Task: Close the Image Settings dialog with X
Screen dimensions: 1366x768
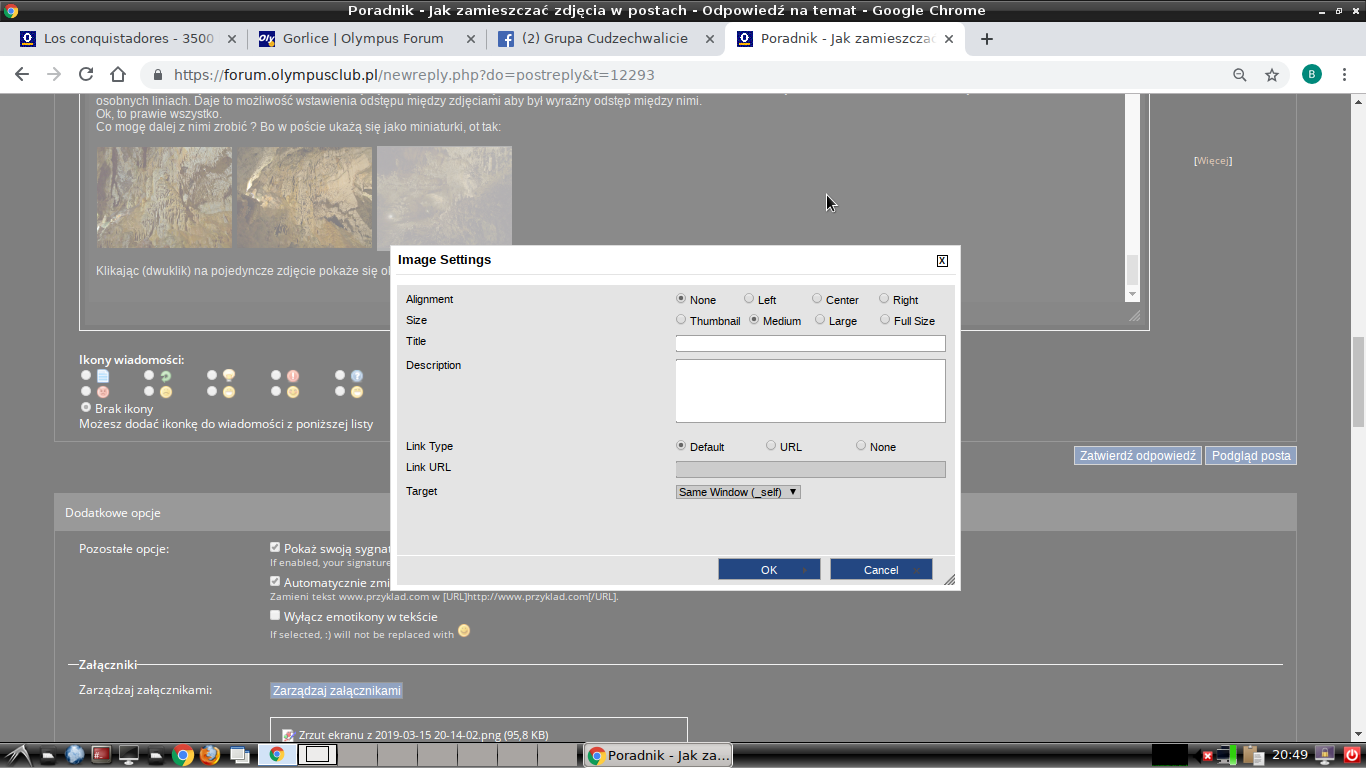Action: click(942, 261)
